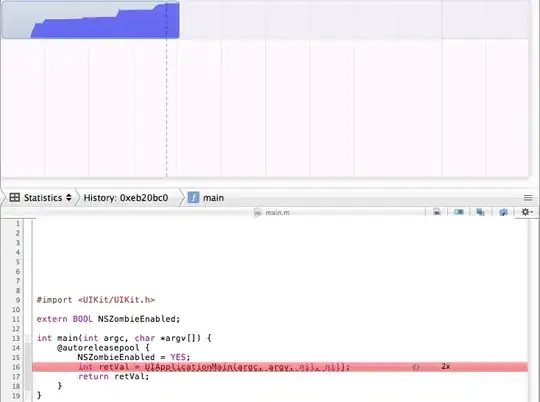Click the main.m file title

tap(278, 213)
